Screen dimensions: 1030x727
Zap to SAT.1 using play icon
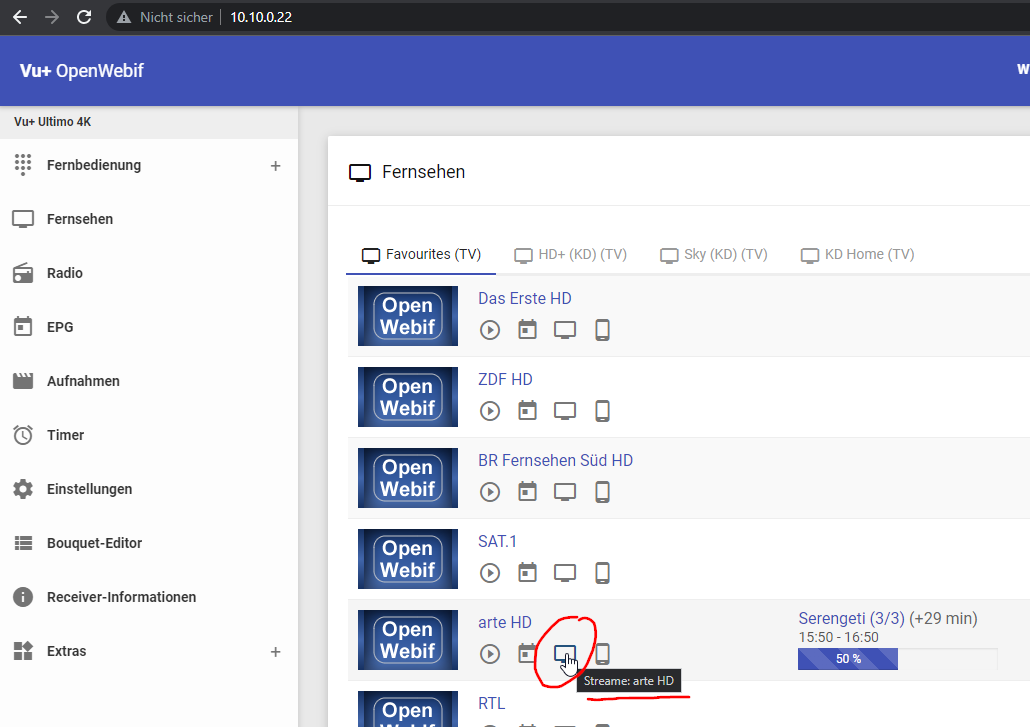coord(490,573)
